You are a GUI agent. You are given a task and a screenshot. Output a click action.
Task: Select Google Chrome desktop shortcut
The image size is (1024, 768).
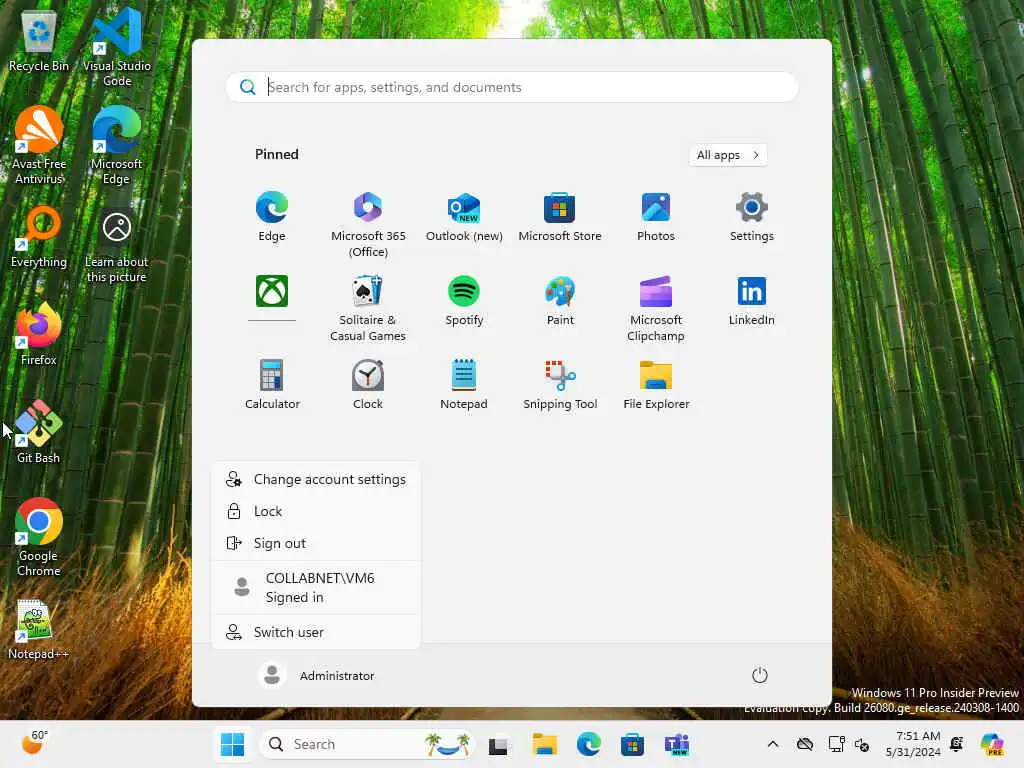(x=39, y=537)
